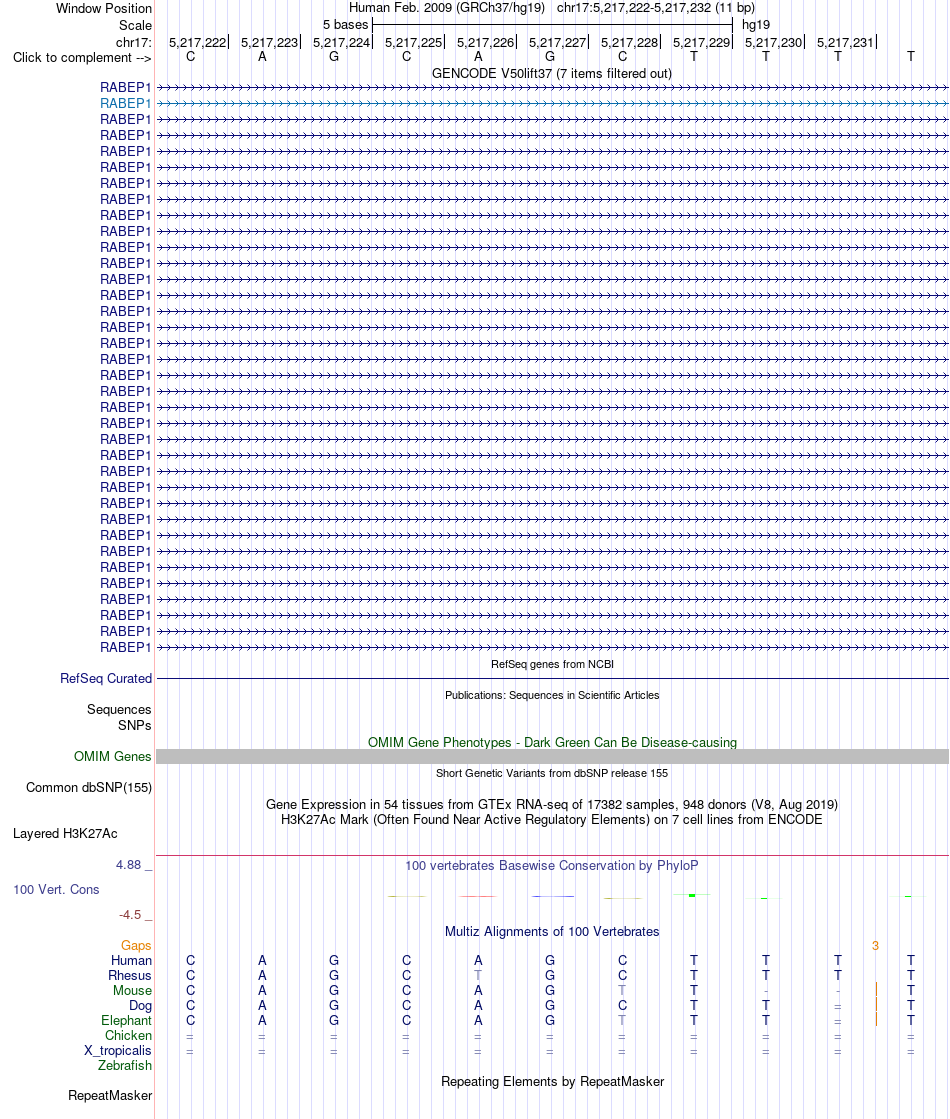950x1119 pixels.
Task: Open 'Short Genetic Variants from dbSNP release 155'
Action: coord(552,773)
